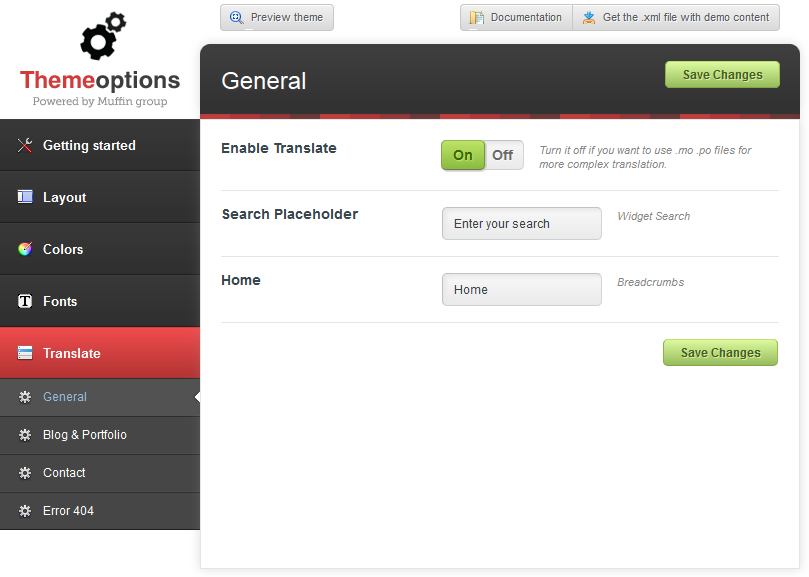Click the Theme options gears logo
The image size is (809, 577).
click(x=103, y=36)
